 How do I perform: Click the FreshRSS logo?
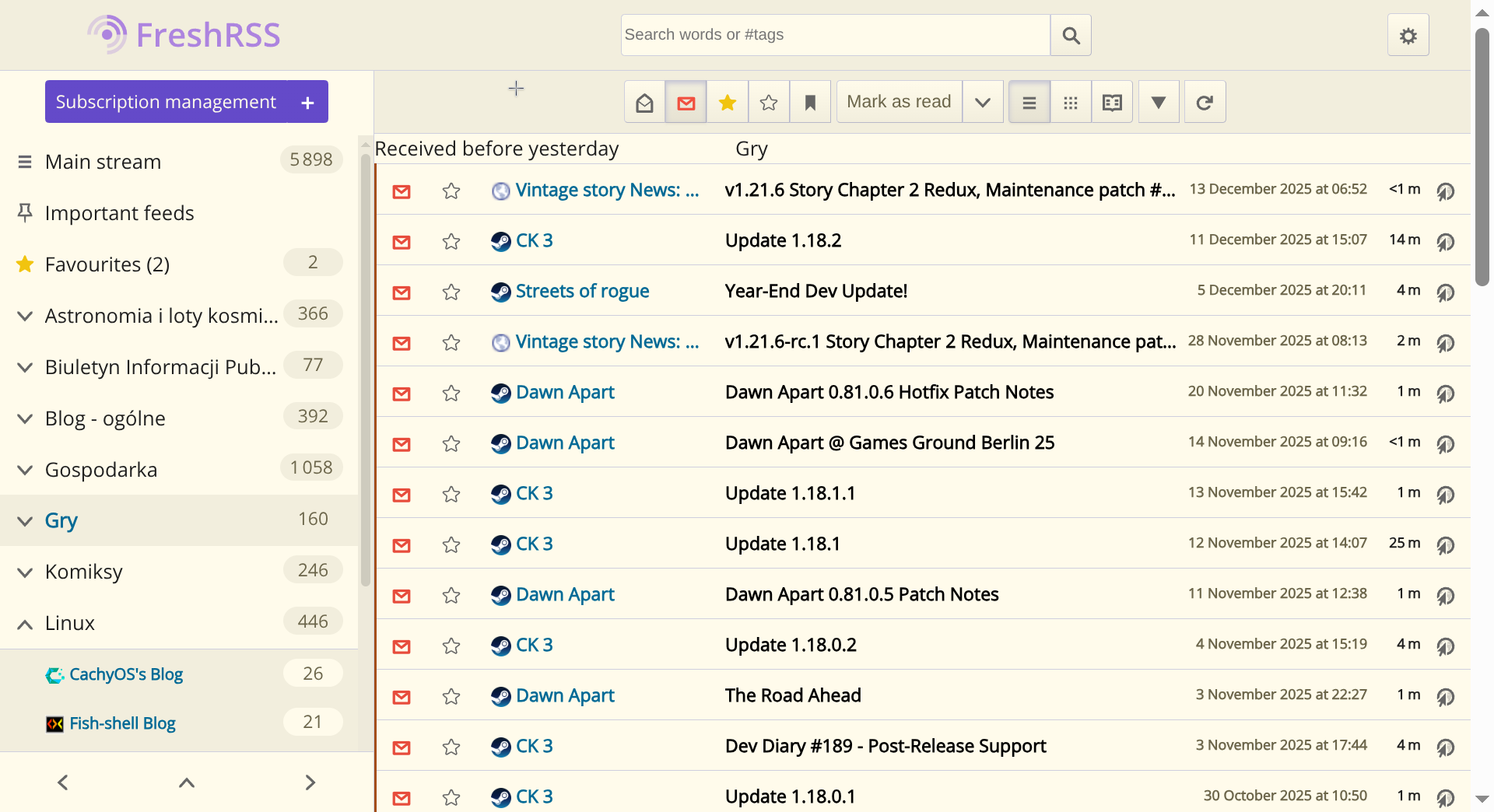[184, 35]
